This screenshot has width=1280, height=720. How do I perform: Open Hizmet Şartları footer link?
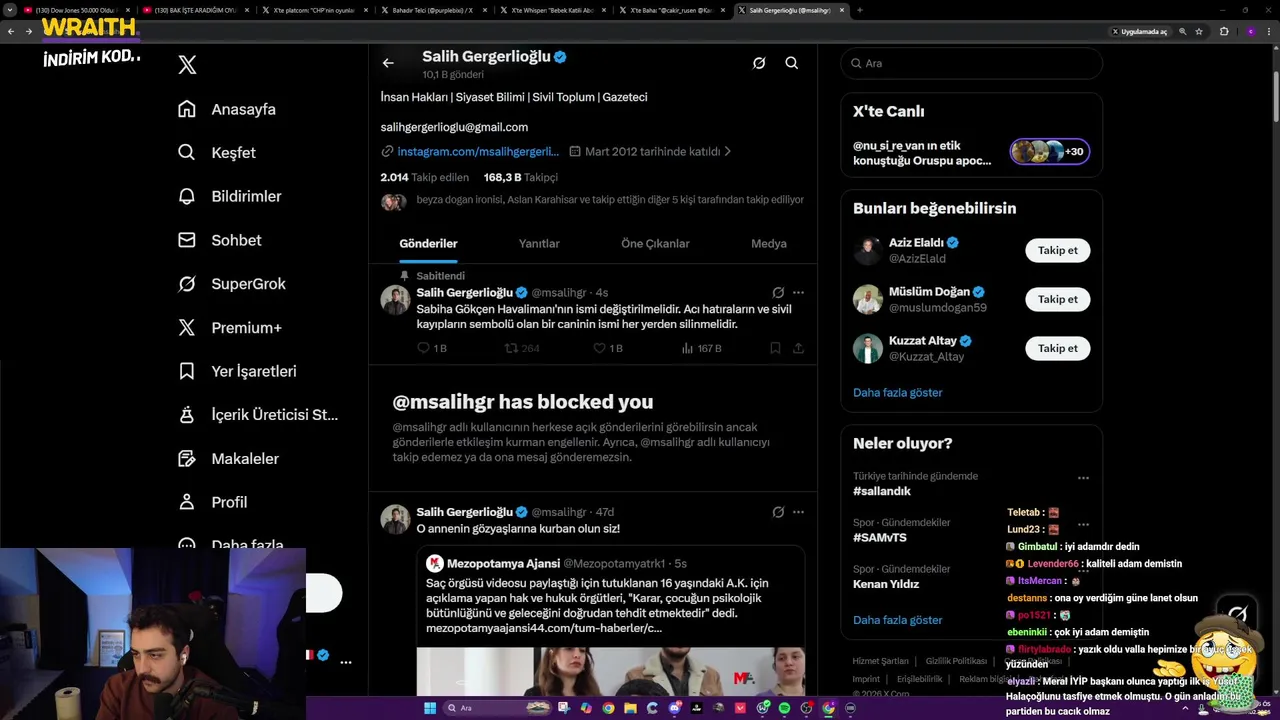[880, 661]
